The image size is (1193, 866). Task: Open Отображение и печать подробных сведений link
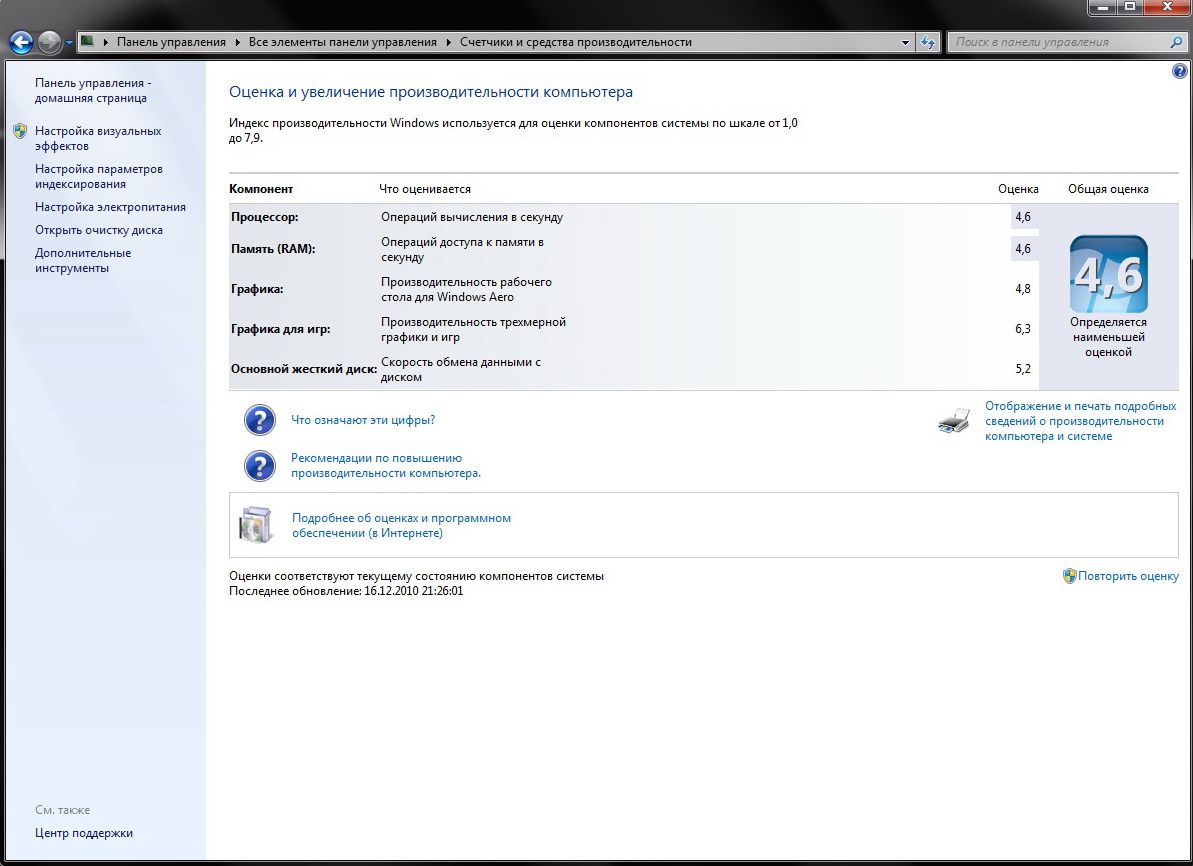point(1080,421)
